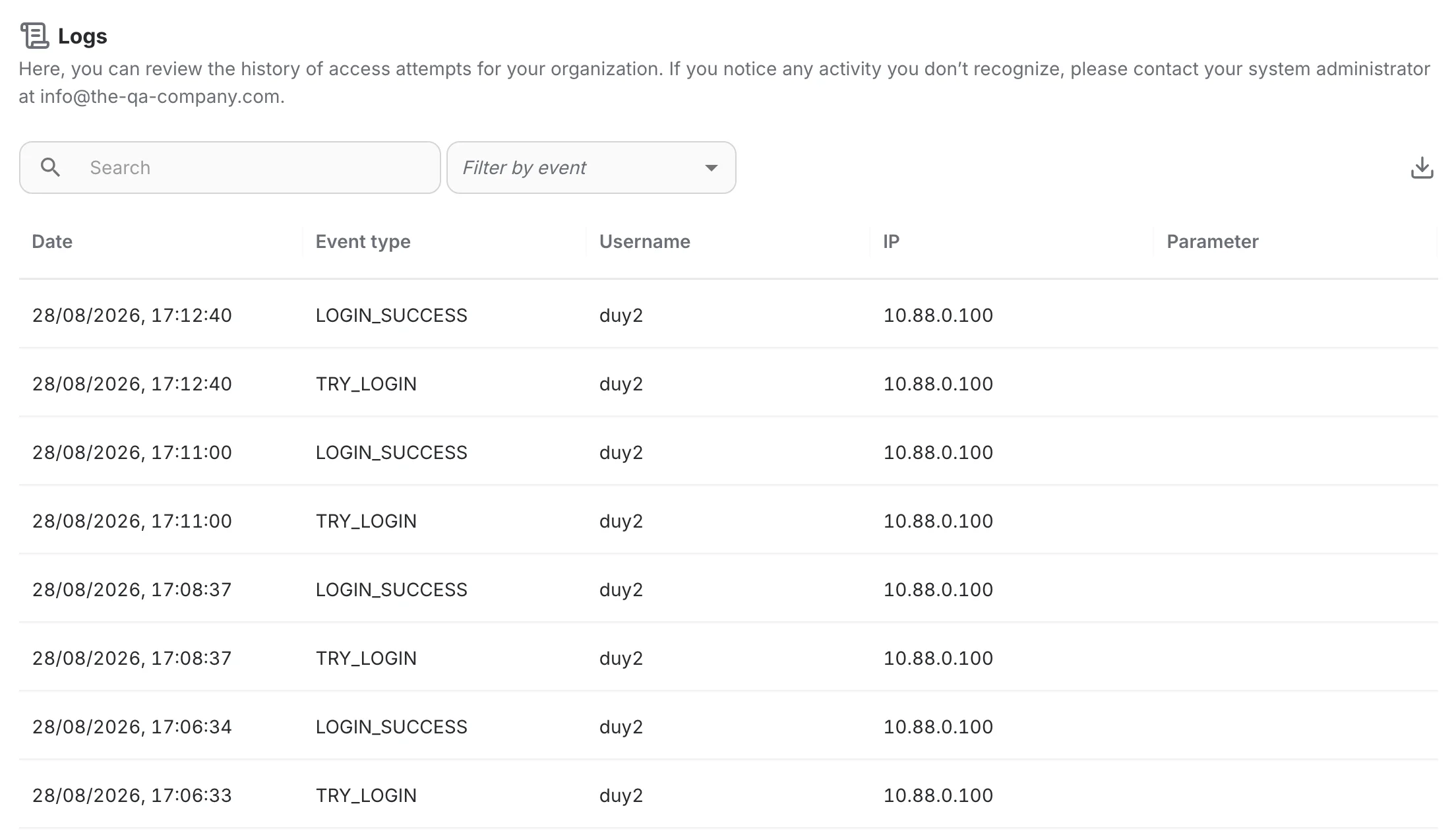1456x831 pixels.
Task: Click the Parameter column header
Action: click(1213, 241)
